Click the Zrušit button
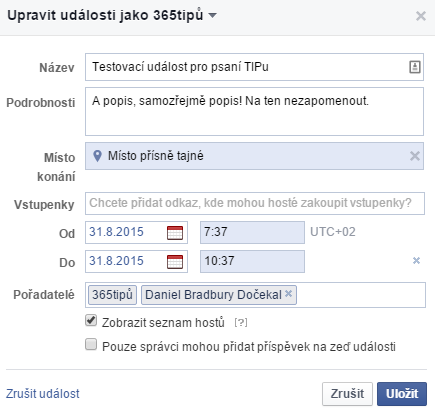This screenshot has height=417, width=435. 347,394
